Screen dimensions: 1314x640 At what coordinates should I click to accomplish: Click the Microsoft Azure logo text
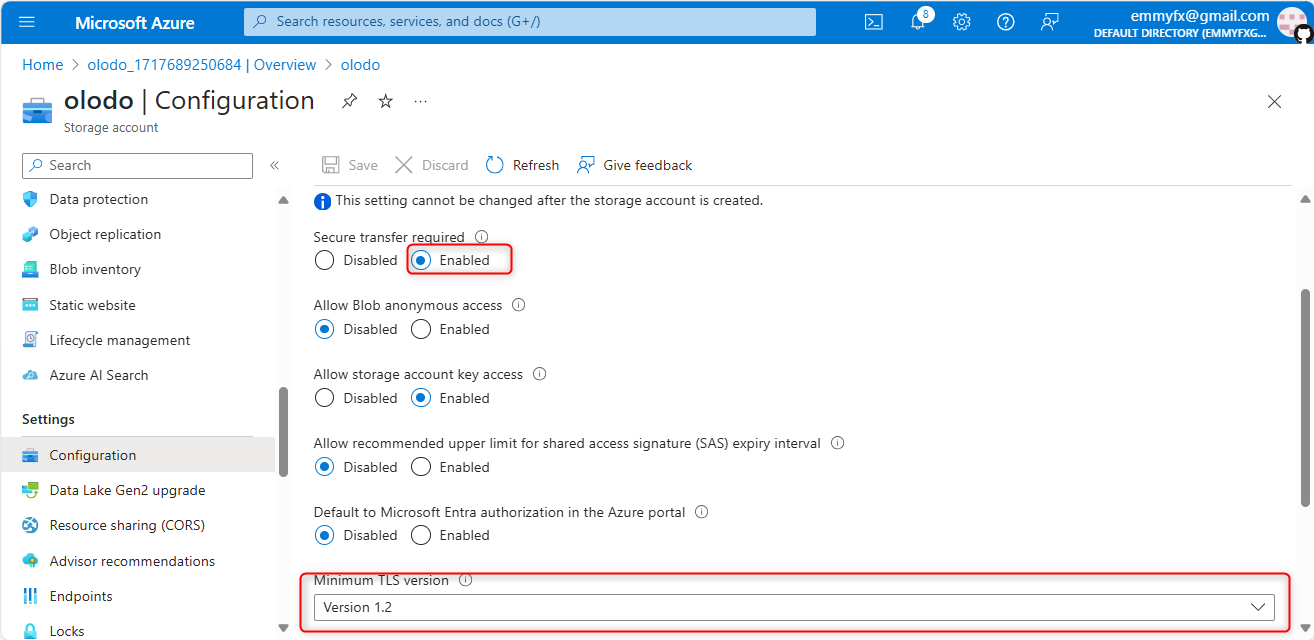pos(135,22)
